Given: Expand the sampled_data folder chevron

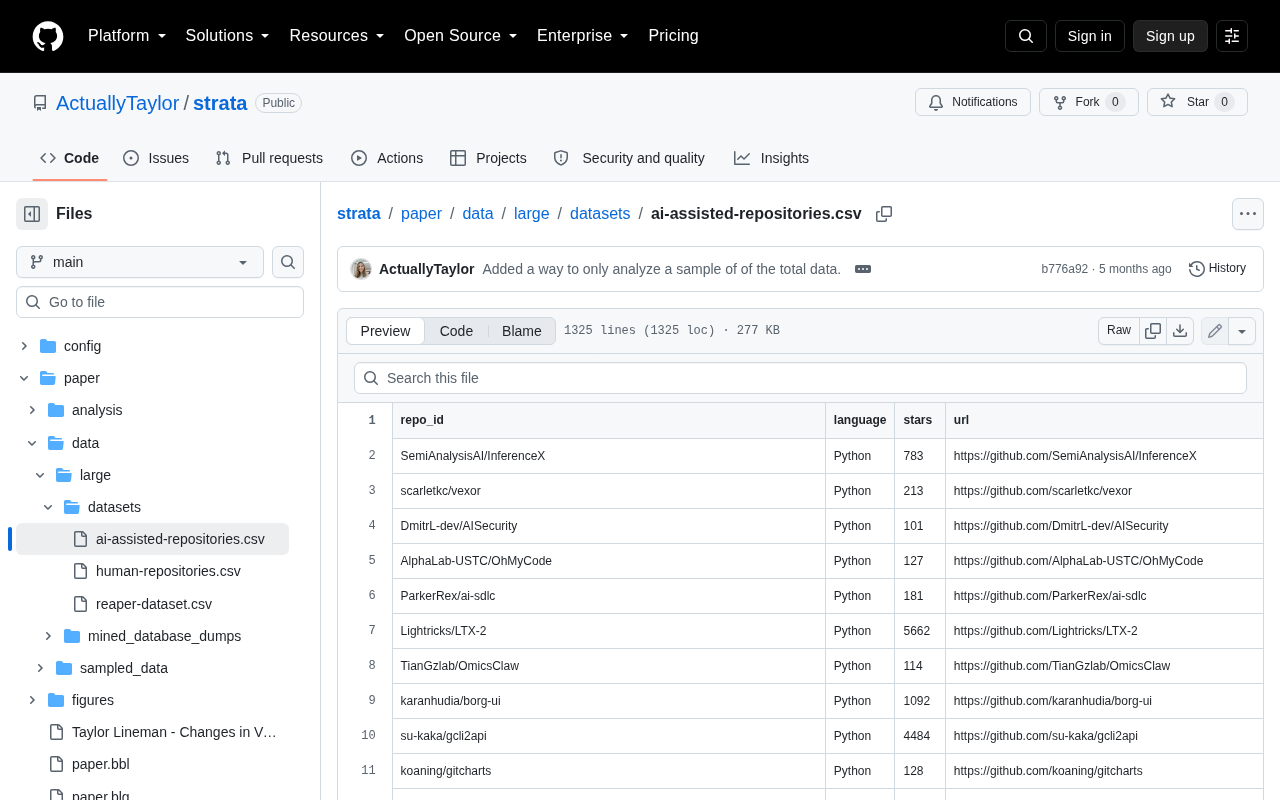Looking at the screenshot, I should click(x=40, y=668).
